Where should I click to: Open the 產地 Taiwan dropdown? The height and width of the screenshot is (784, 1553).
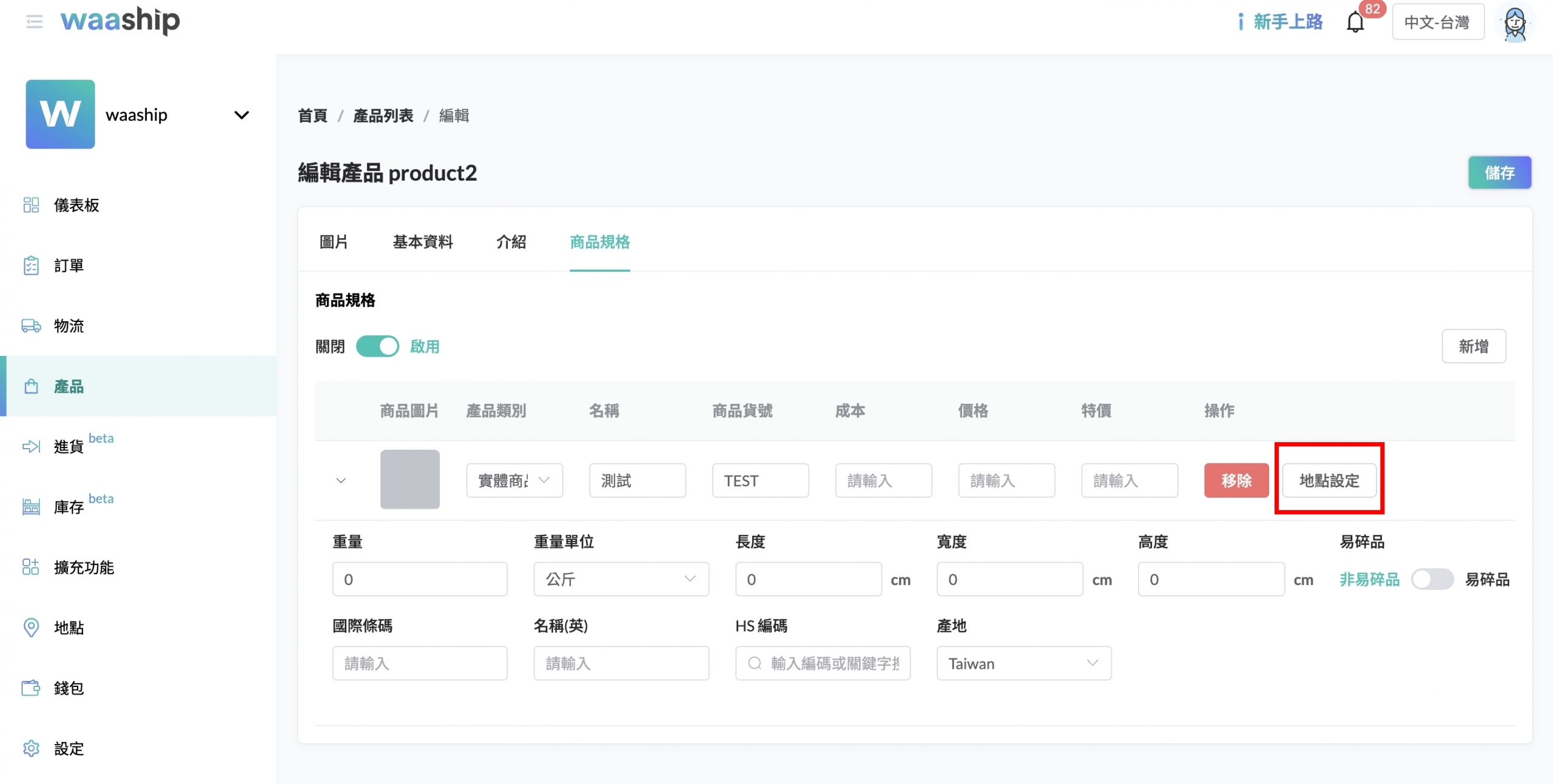(1023, 663)
